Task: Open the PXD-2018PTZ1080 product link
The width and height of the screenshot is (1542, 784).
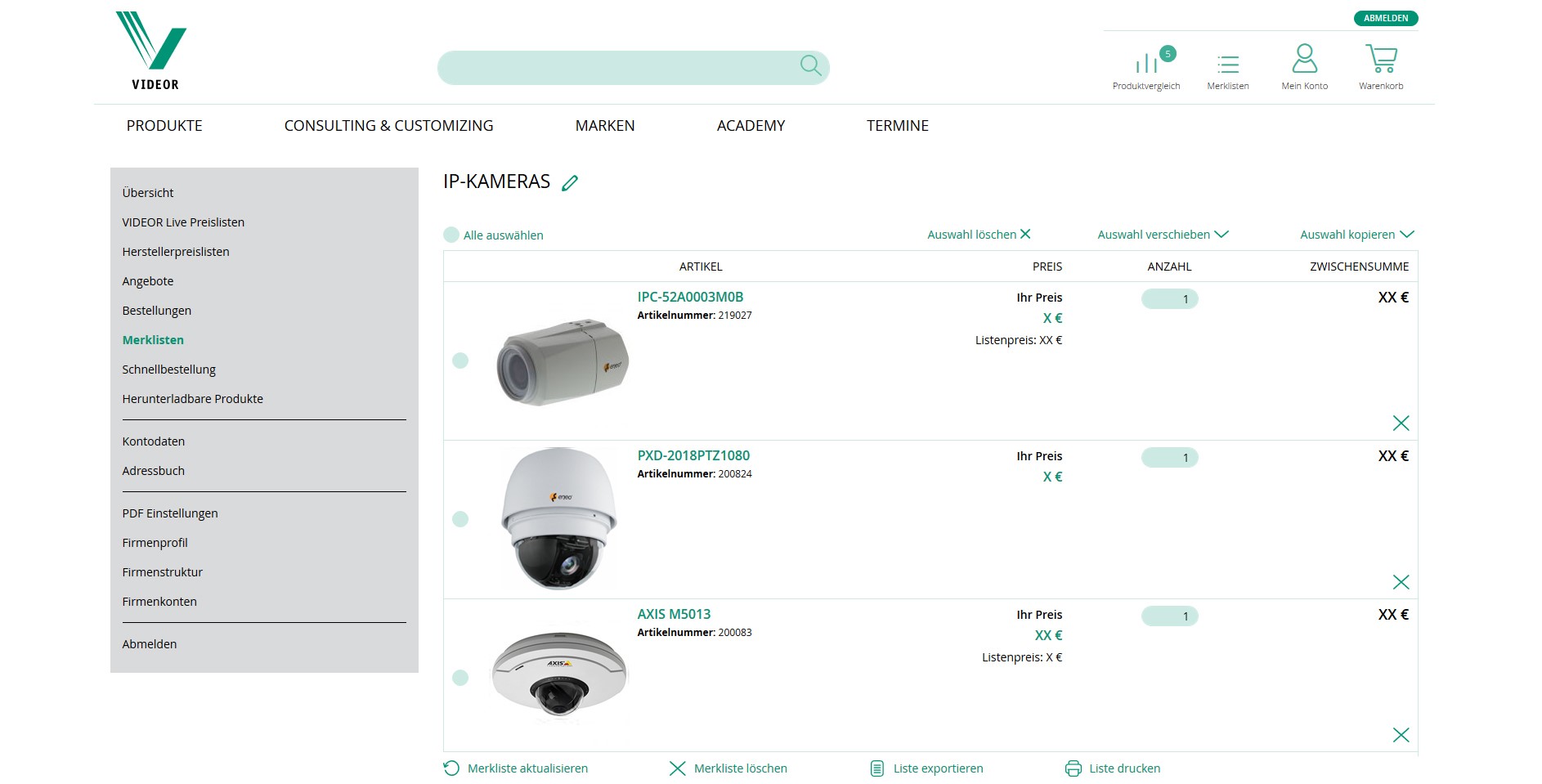Action: tap(693, 455)
